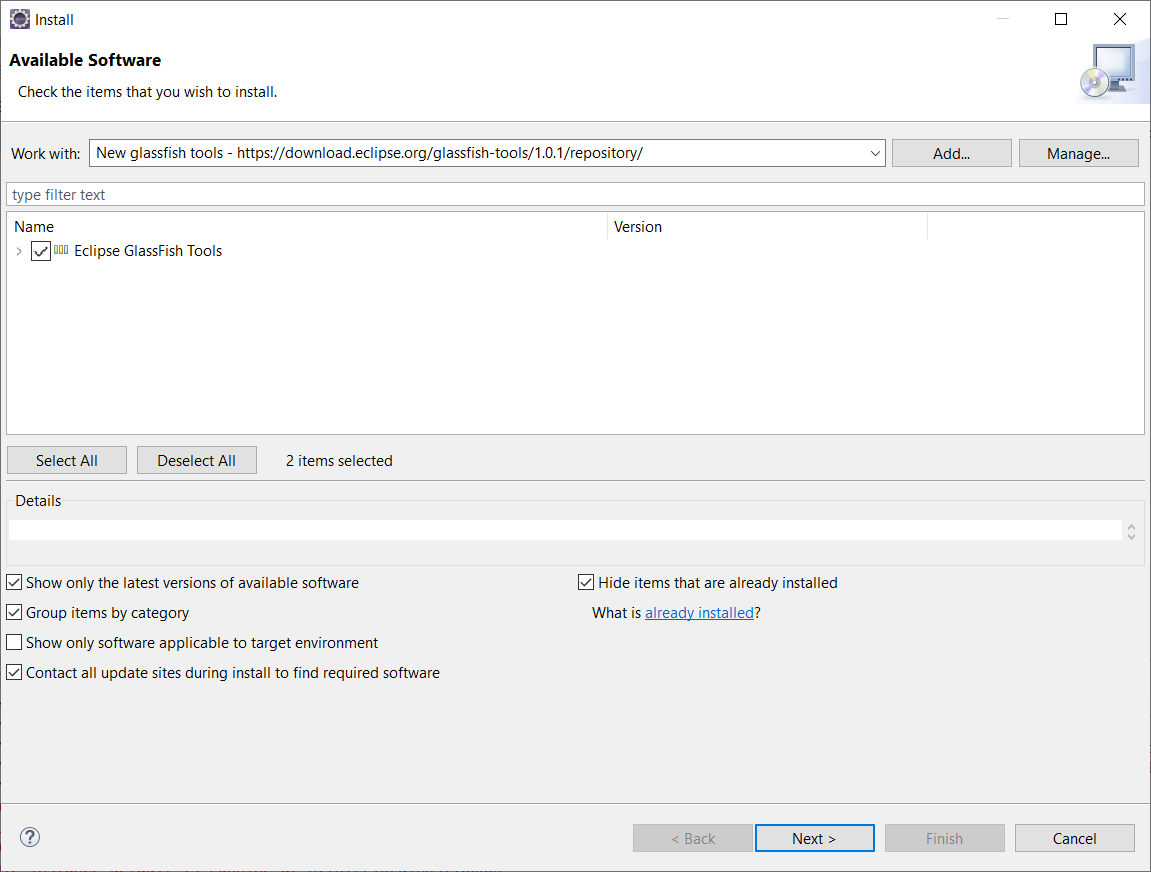Toggle Show only the latest versions checkbox
The height and width of the screenshot is (872, 1151).
[14, 583]
